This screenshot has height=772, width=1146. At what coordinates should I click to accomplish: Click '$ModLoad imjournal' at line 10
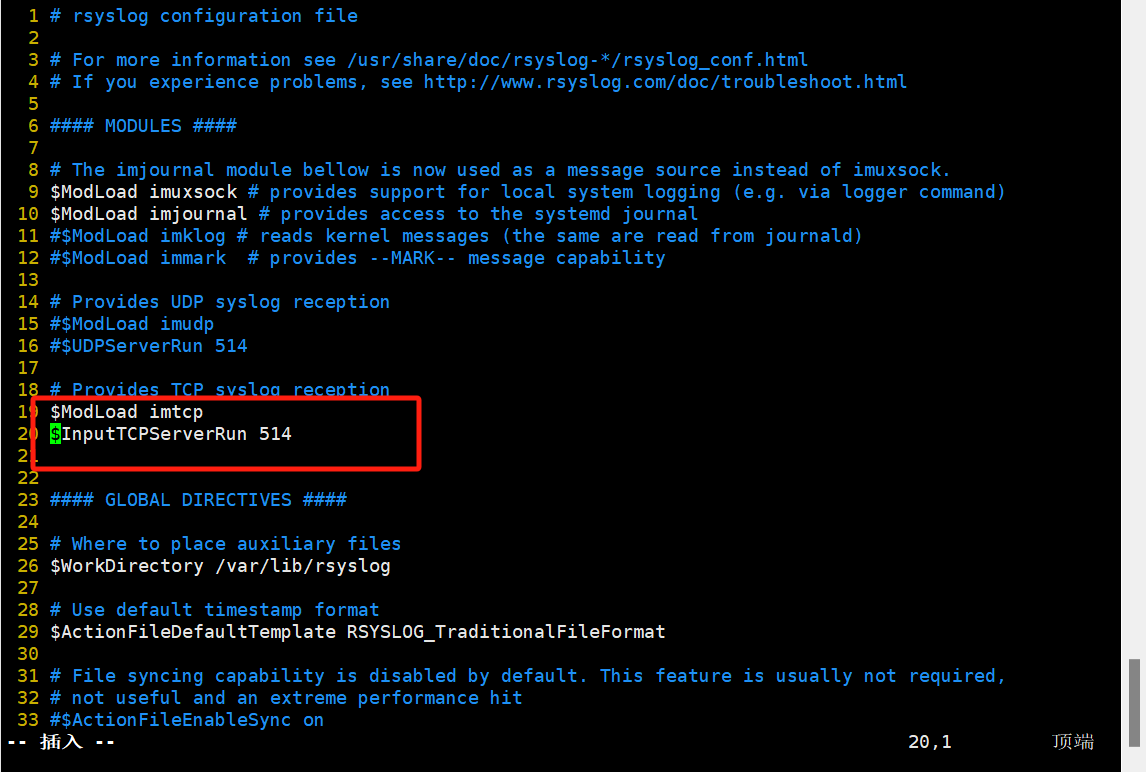pos(148,214)
